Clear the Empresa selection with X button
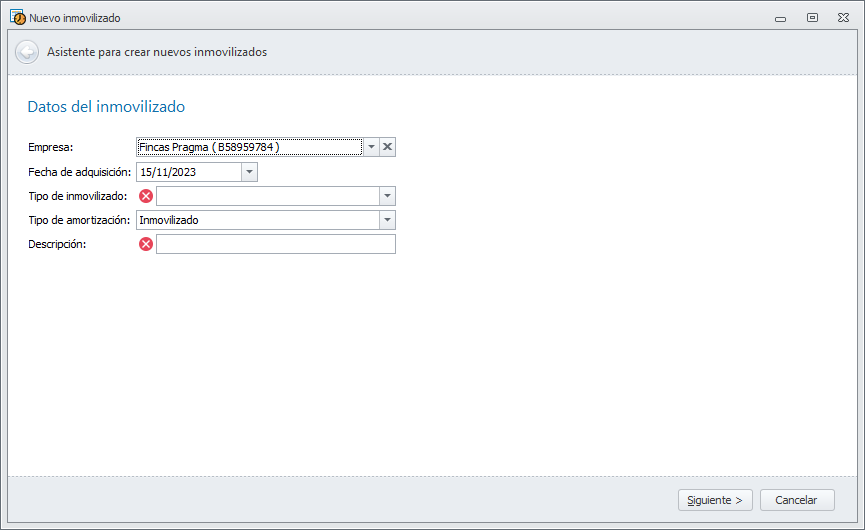Viewport: 865px width, 530px height. (388, 147)
